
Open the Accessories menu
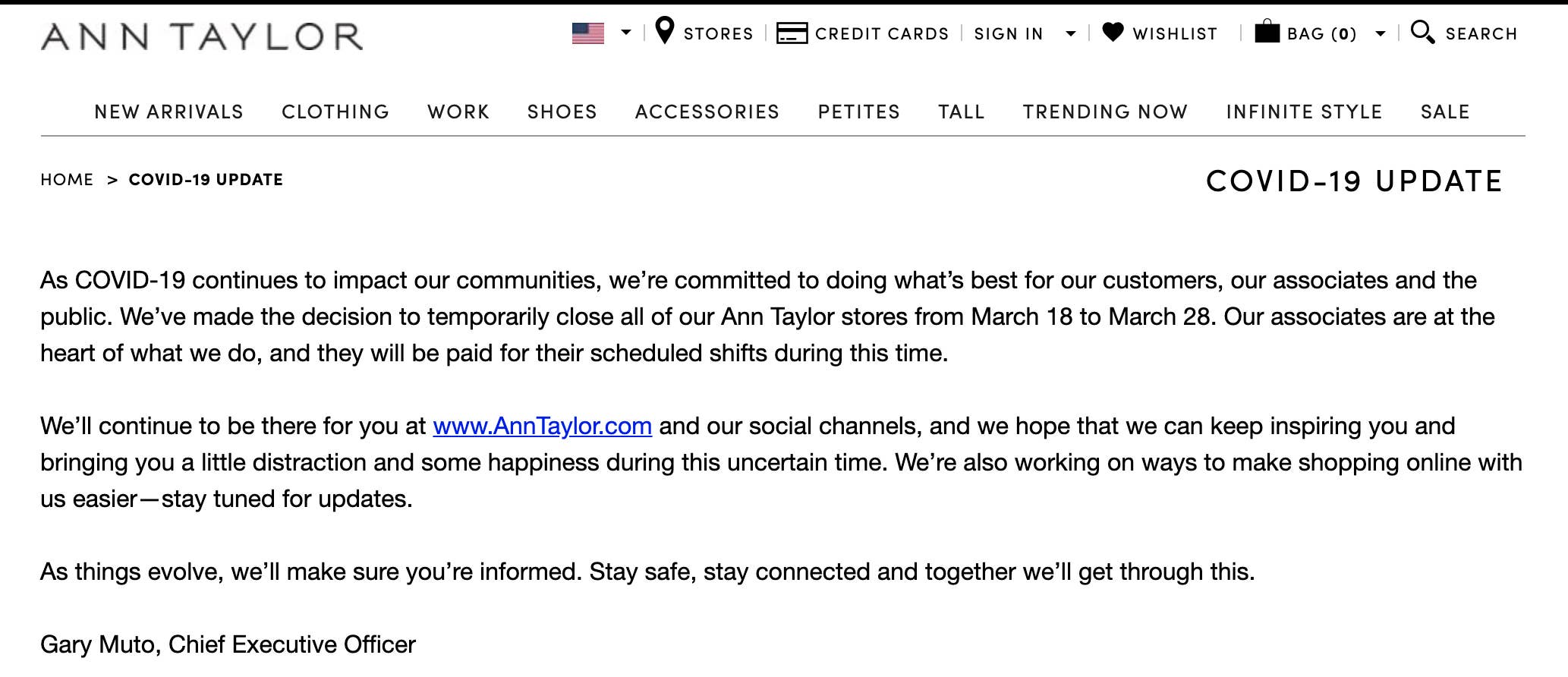click(707, 112)
